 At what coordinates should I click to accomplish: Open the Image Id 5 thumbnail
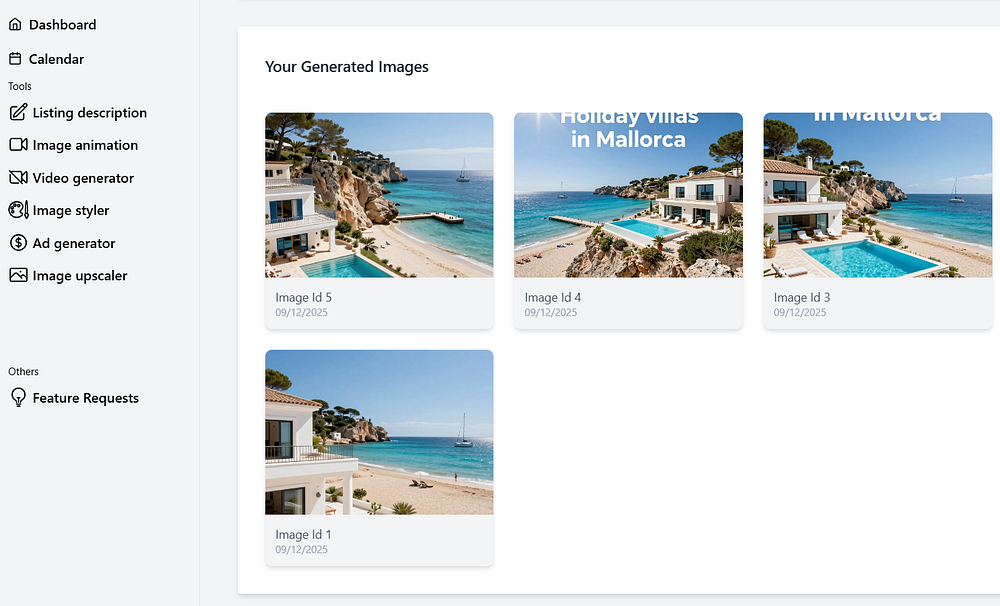pyautogui.click(x=379, y=195)
